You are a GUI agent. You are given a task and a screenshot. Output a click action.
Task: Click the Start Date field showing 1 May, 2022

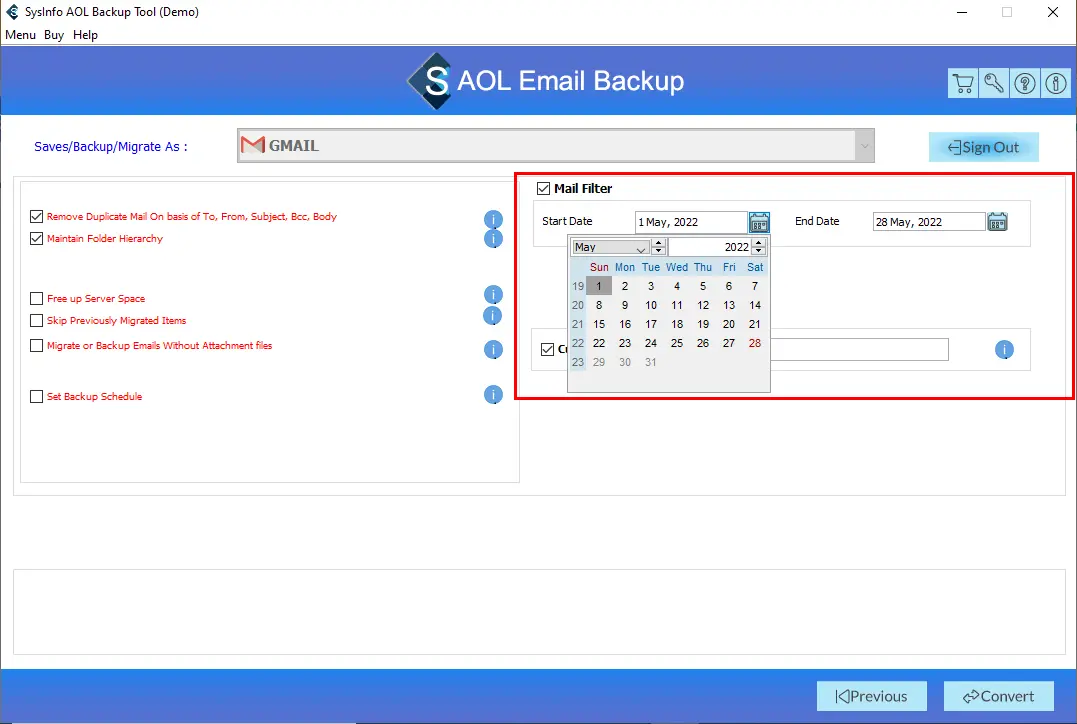(x=691, y=222)
